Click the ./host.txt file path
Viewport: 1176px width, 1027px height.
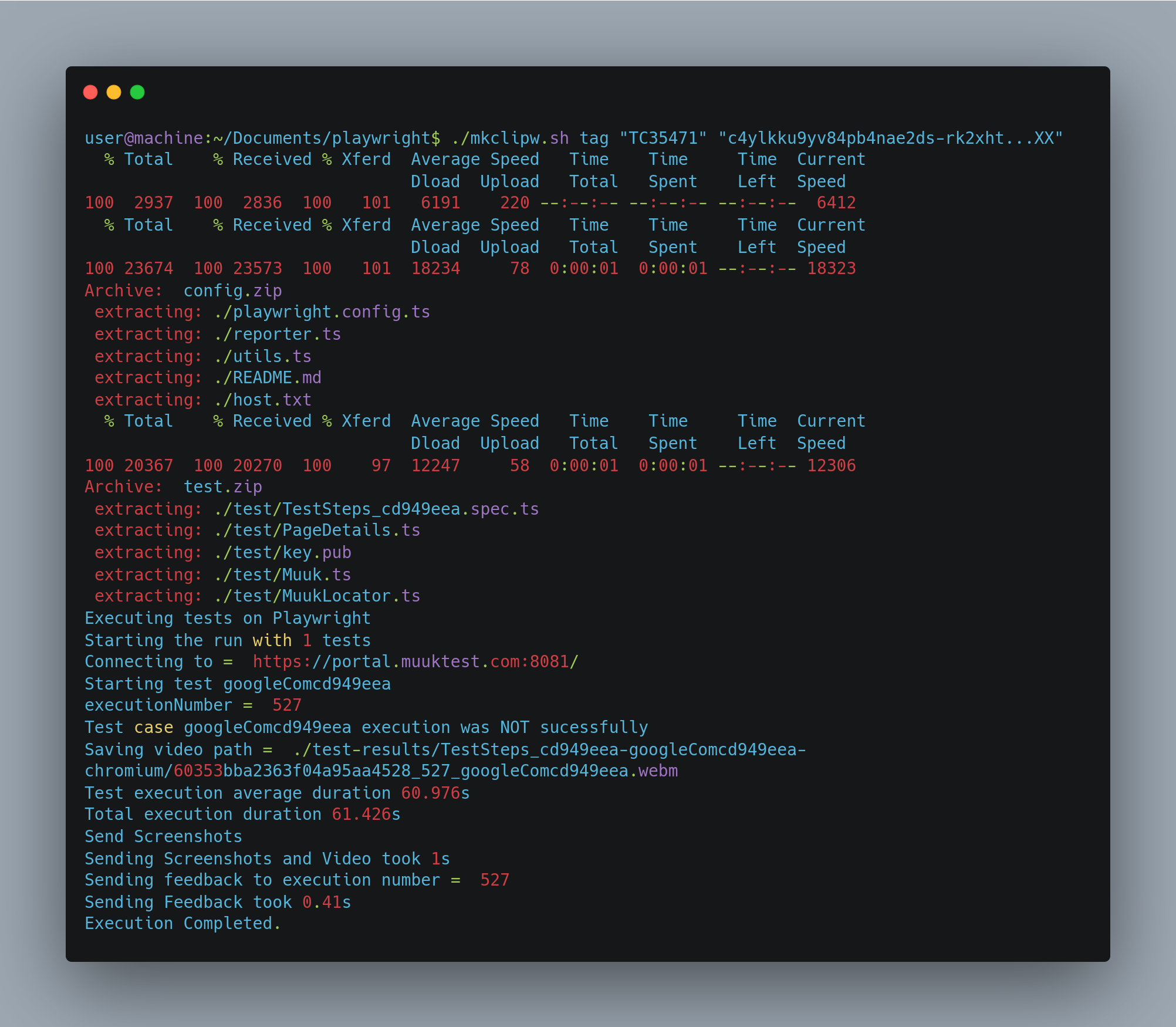coord(262,400)
